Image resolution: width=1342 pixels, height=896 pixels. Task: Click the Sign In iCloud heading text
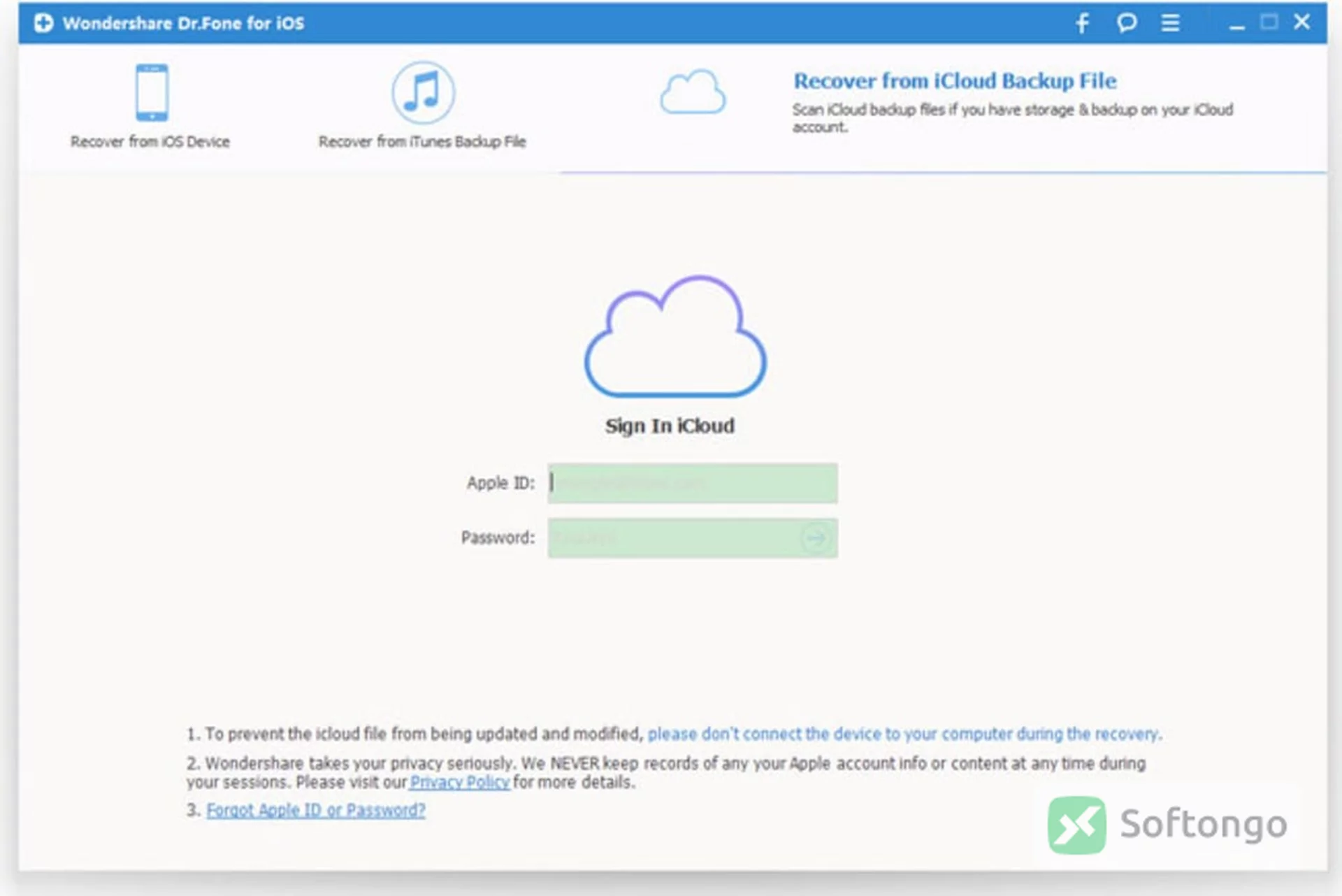click(x=670, y=426)
